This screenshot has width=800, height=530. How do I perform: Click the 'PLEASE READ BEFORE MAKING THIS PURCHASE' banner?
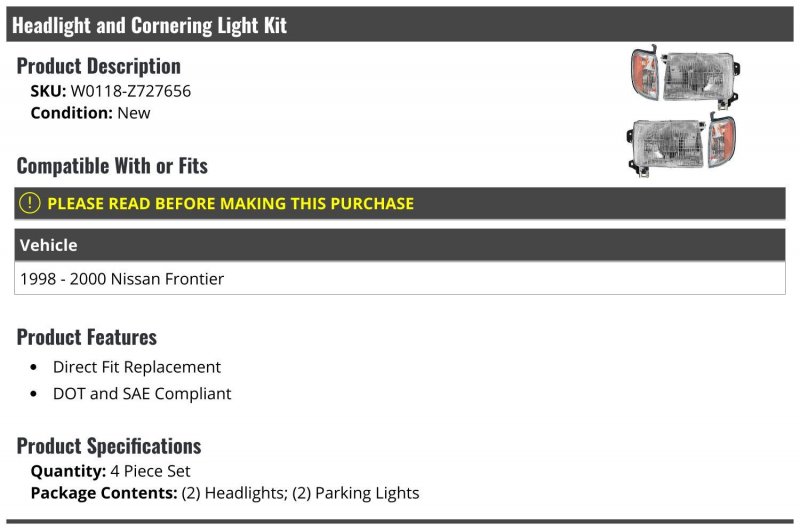(x=230, y=203)
